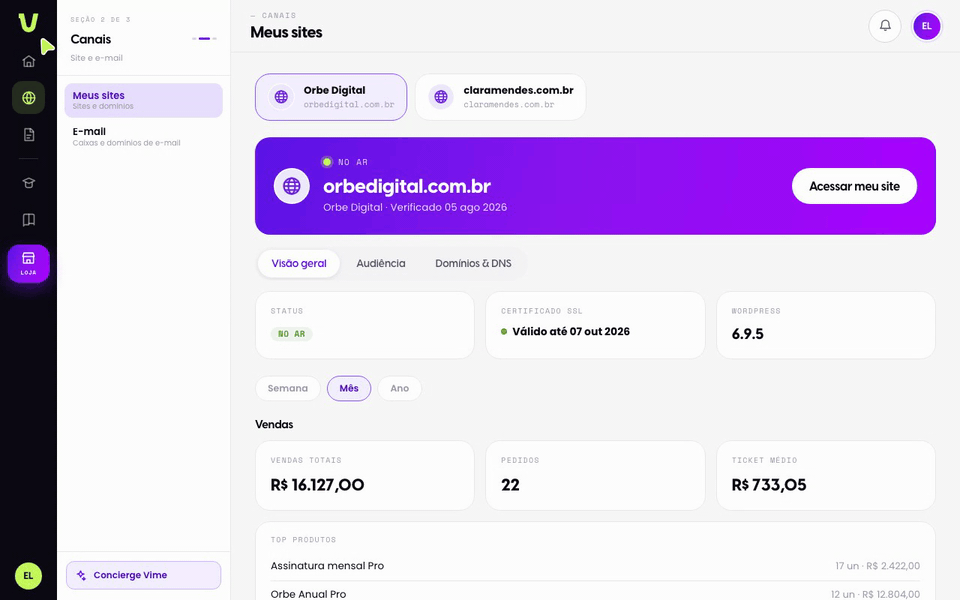
Task: Select the Meus sites menu item
Action: click(x=143, y=100)
